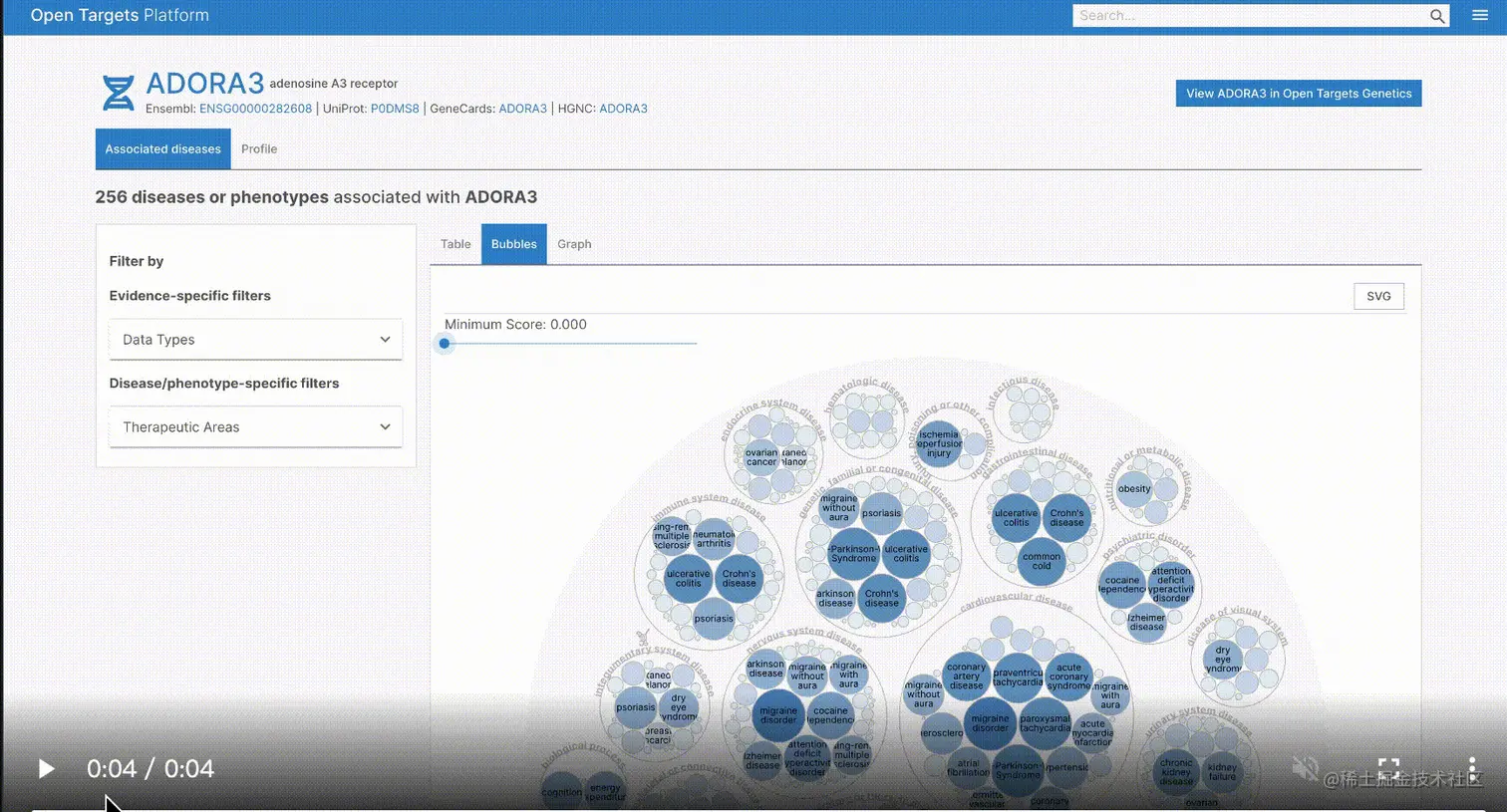1507x812 pixels.
Task: Select the kidney failure bubble
Action: 1222,772
